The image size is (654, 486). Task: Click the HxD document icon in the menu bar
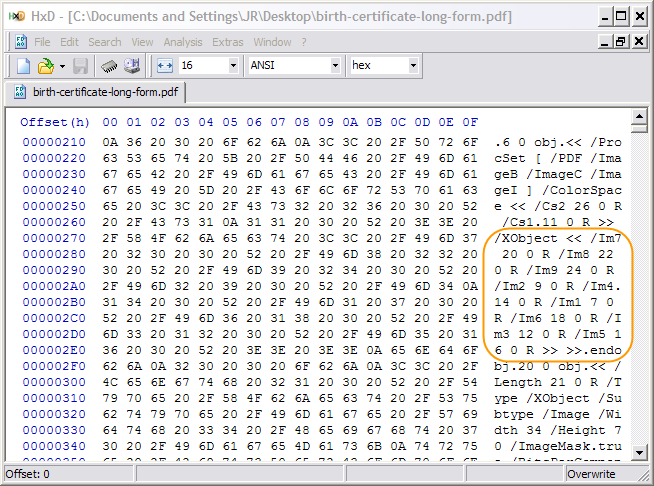(21, 42)
